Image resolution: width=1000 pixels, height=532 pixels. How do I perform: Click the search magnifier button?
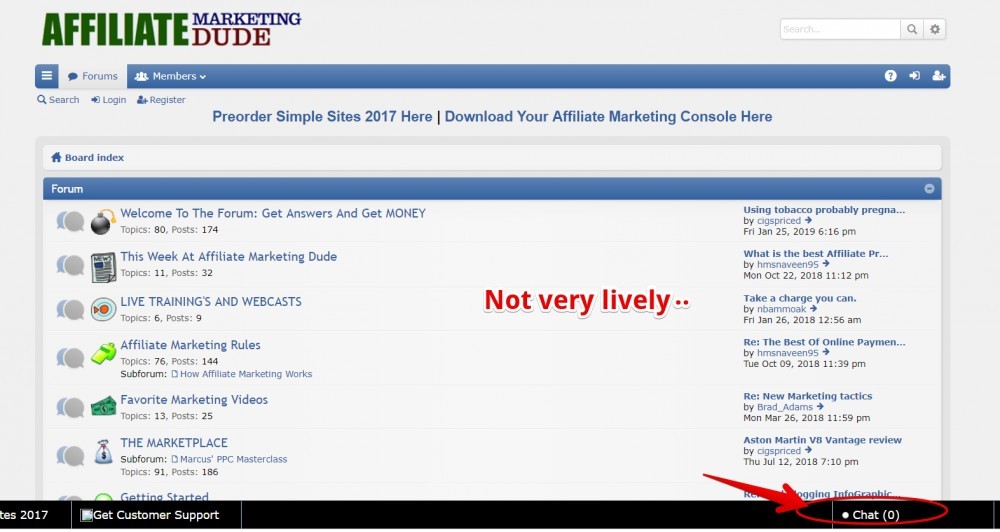tap(912, 29)
